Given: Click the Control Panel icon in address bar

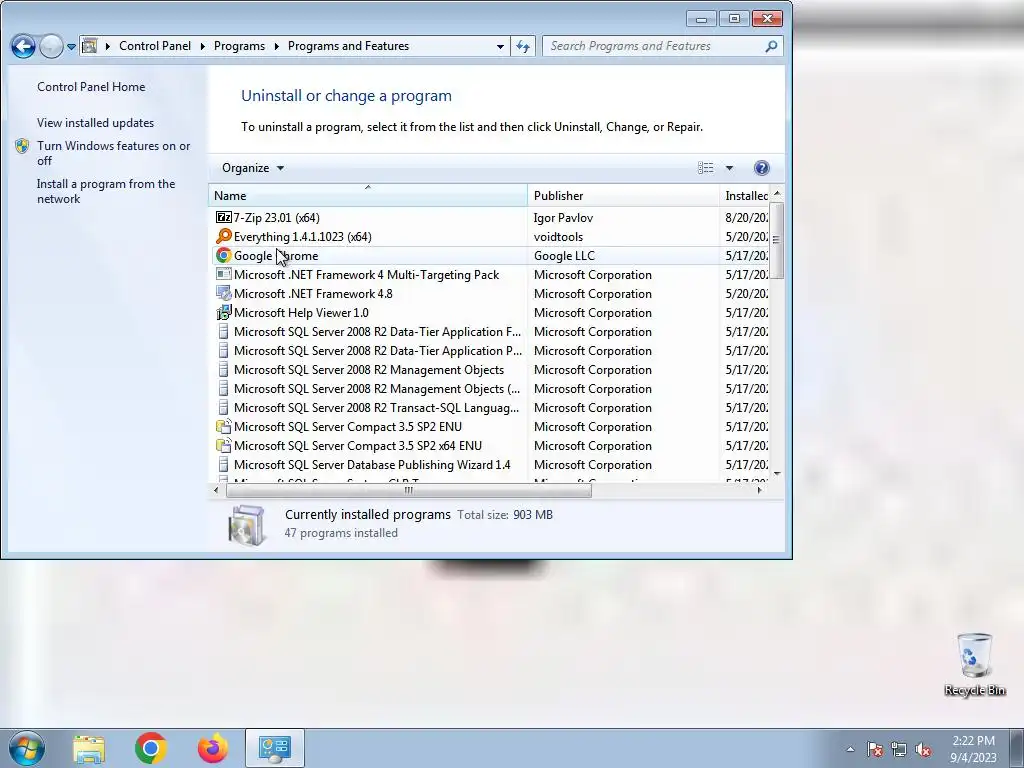Looking at the screenshot, I should tap(89, 46).
